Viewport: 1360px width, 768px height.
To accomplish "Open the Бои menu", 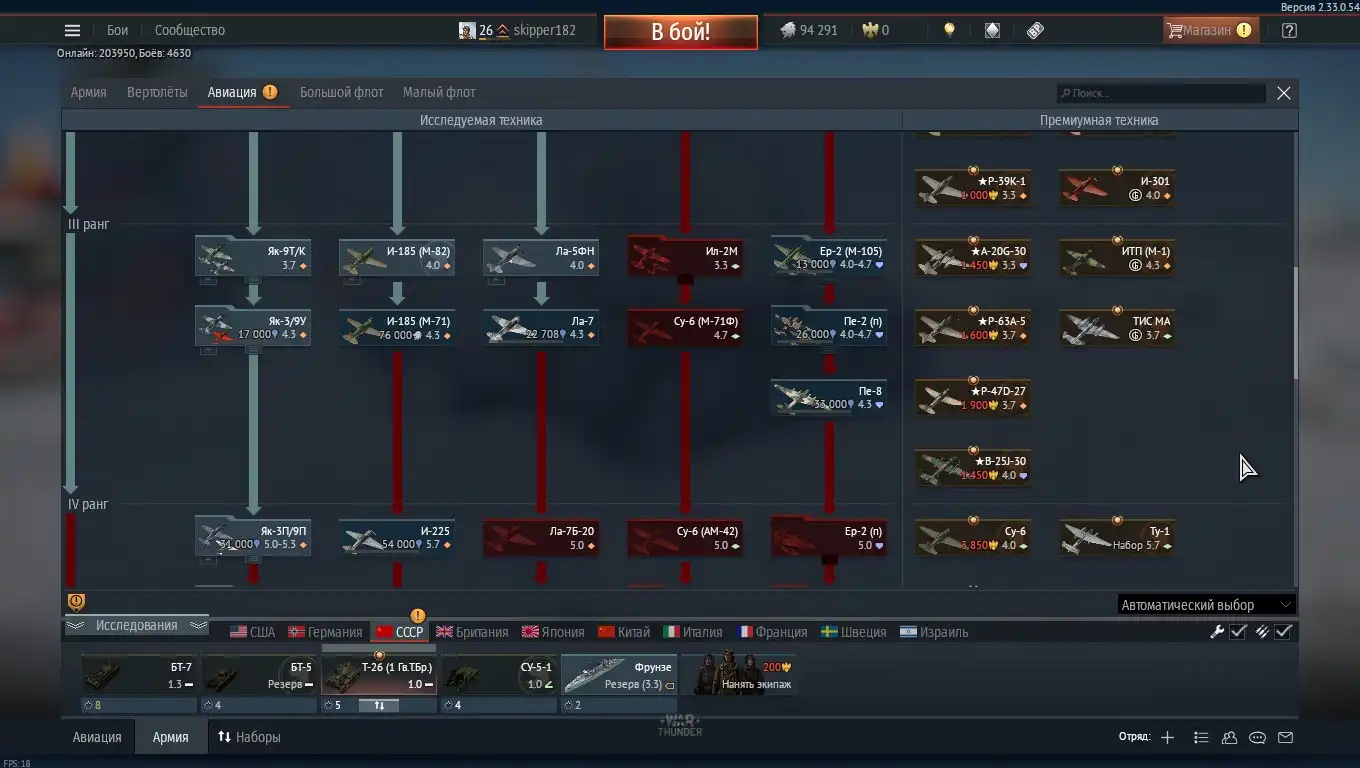I will pos(117,30).
